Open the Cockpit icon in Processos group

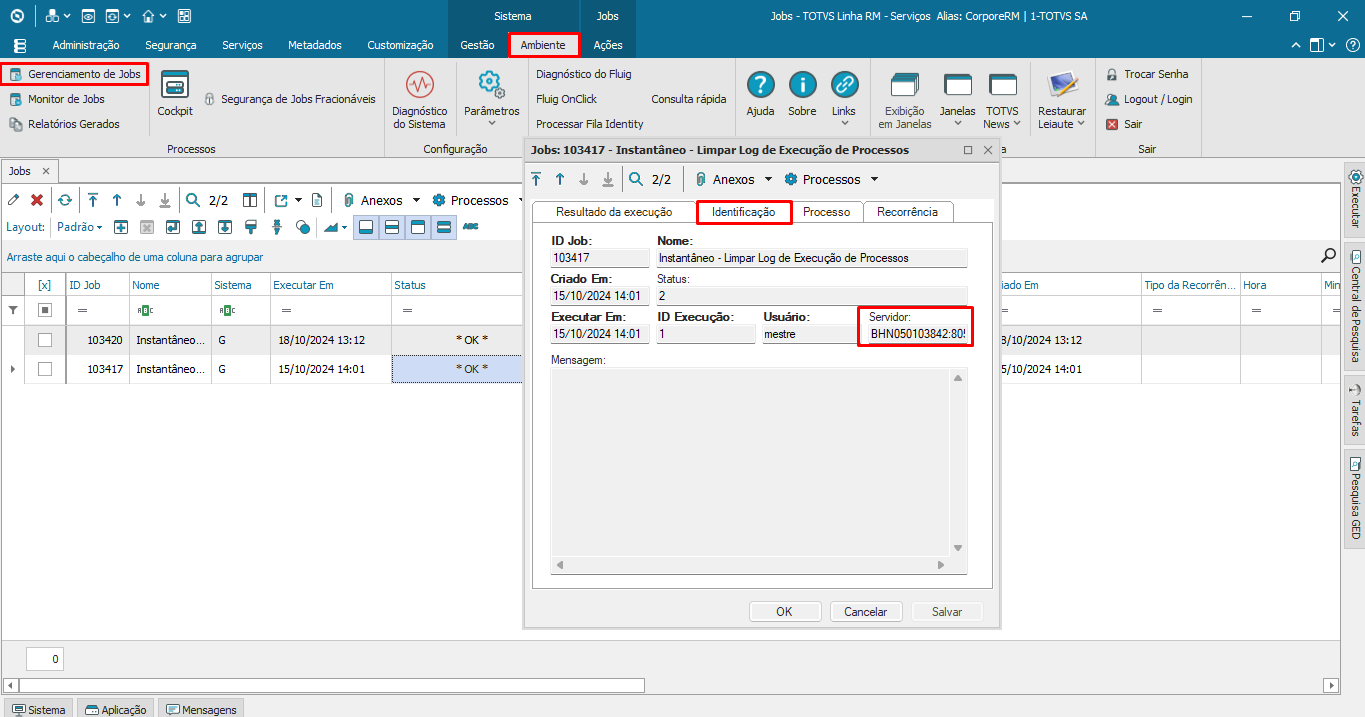[x=175, y=93]
